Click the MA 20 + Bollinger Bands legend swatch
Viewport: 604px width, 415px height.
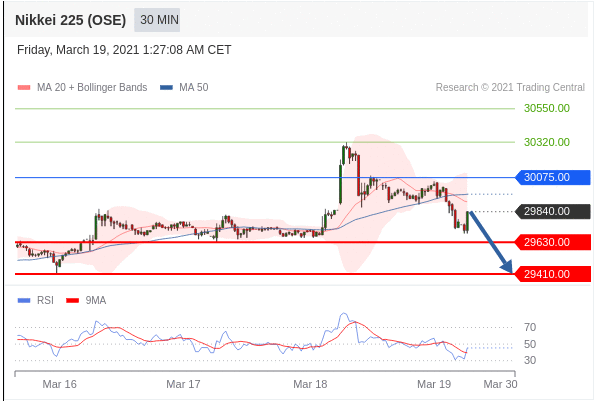point(24,88)
